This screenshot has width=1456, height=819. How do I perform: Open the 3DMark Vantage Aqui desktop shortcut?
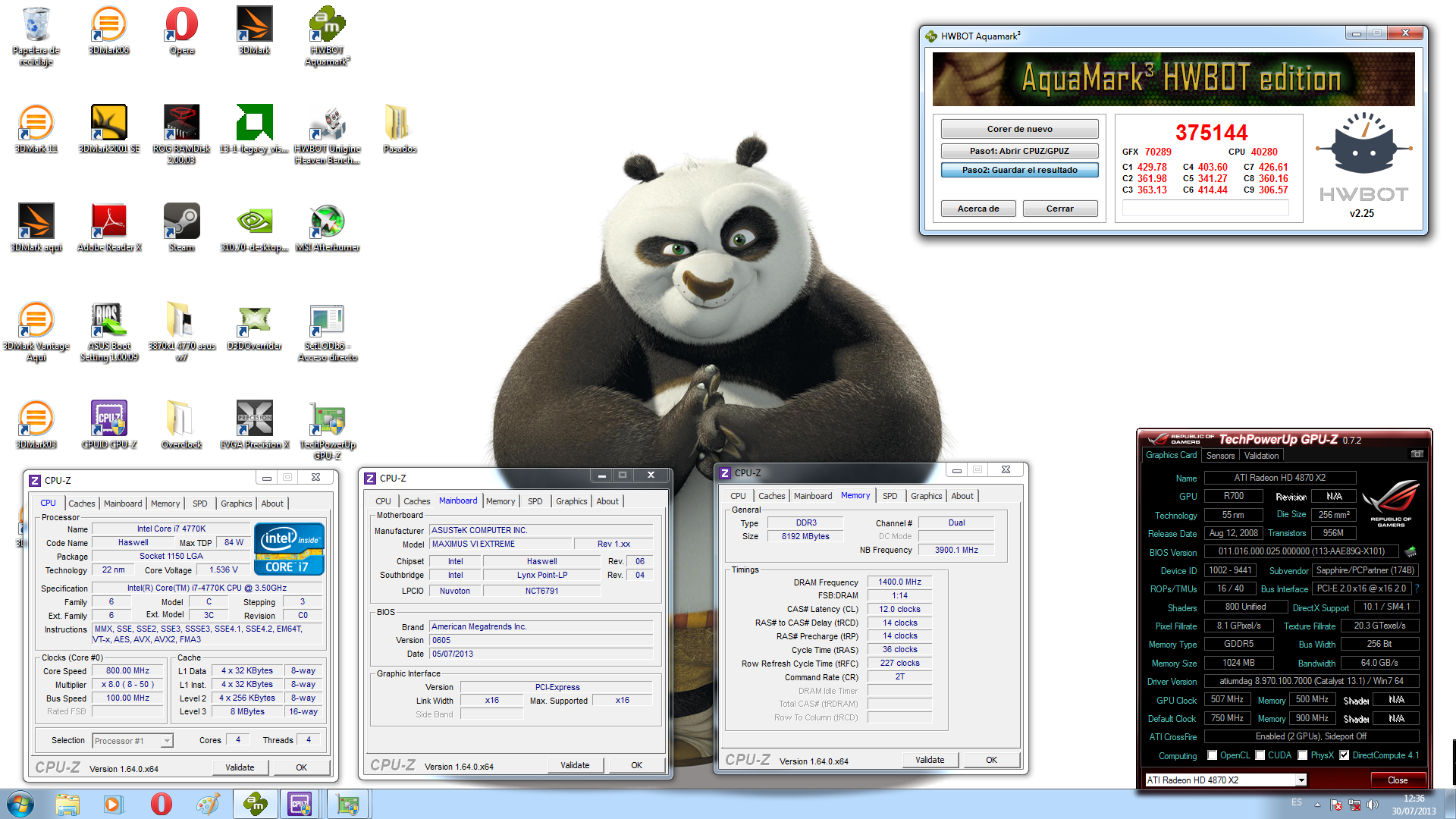tap(36, 332)
